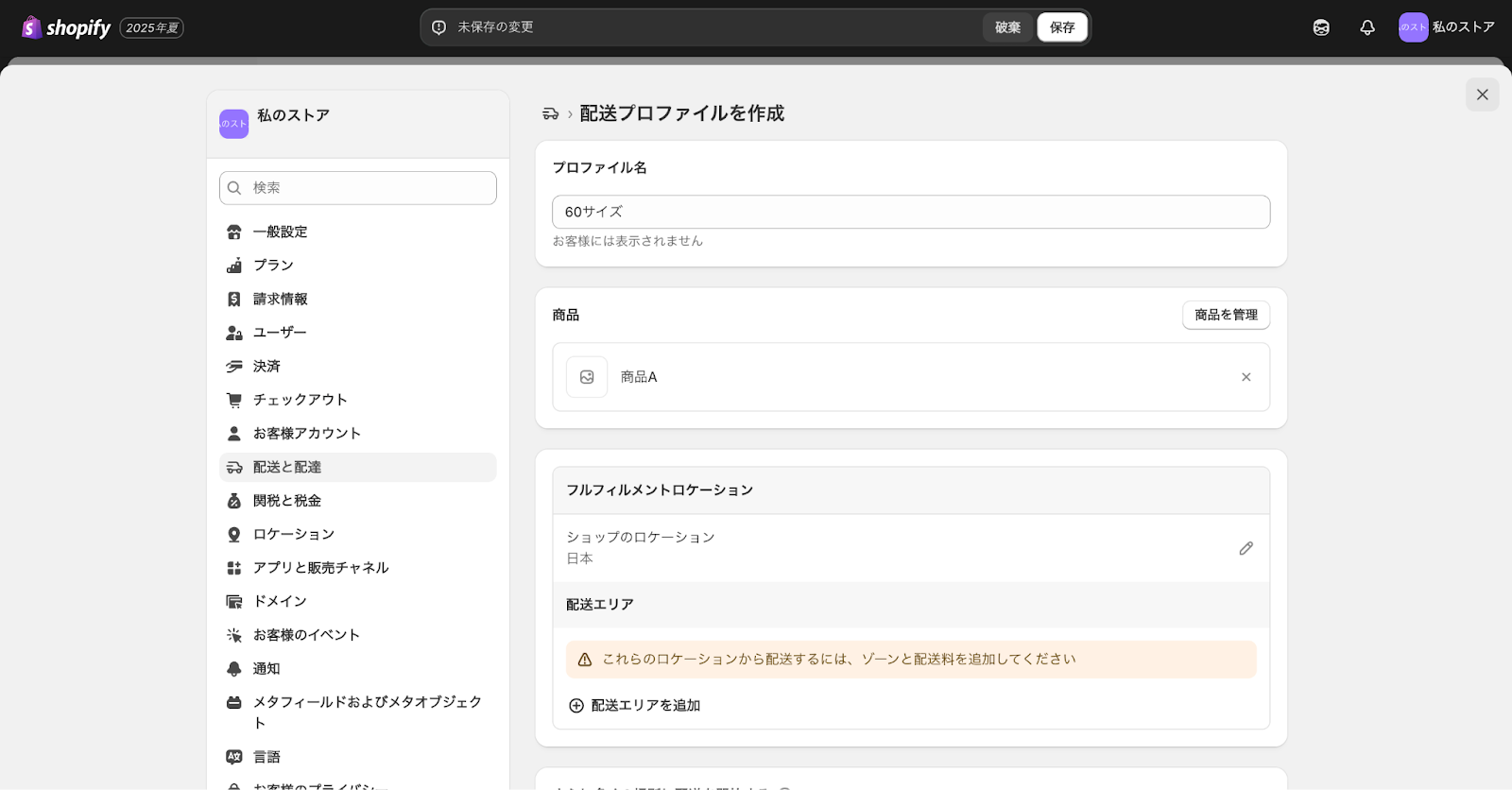Open the notifications bell icon
The width and height of the screenshot is (1512, 790).
1367,27
